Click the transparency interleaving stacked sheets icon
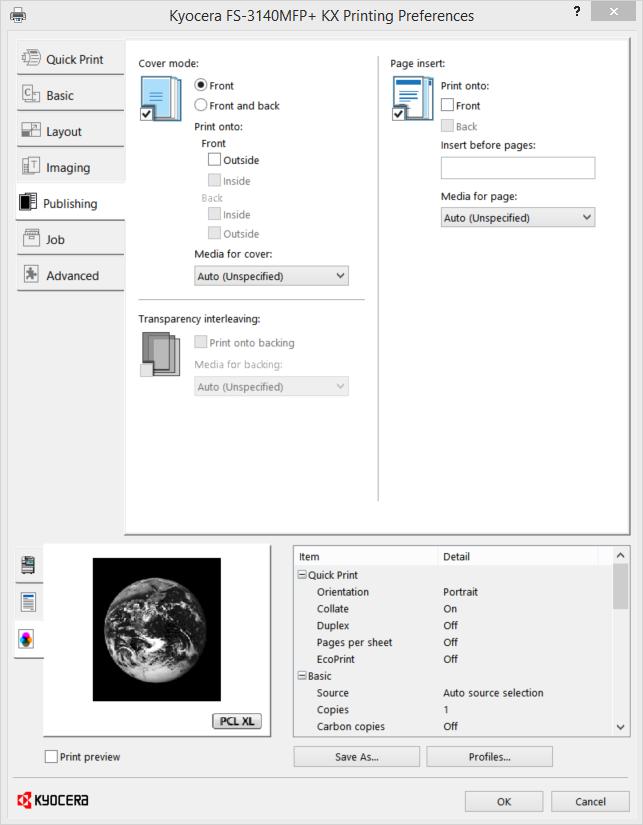The height and width of the screenshot is (825, 643). [x=160, y=355]
